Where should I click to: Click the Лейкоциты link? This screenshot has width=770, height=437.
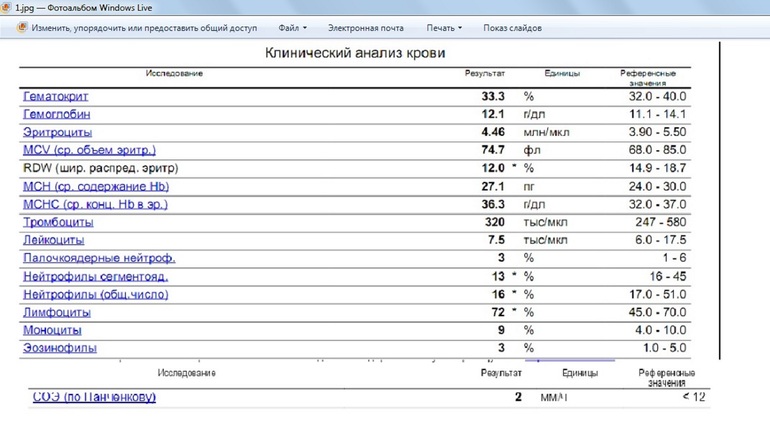53,240
